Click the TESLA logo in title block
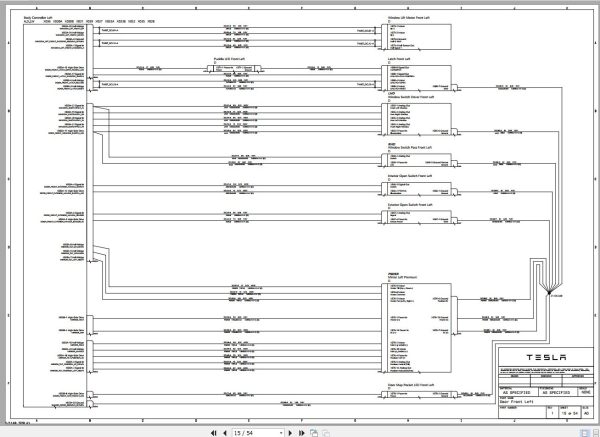This screenshot has height=437, width=600. click(x=546, y=357)
